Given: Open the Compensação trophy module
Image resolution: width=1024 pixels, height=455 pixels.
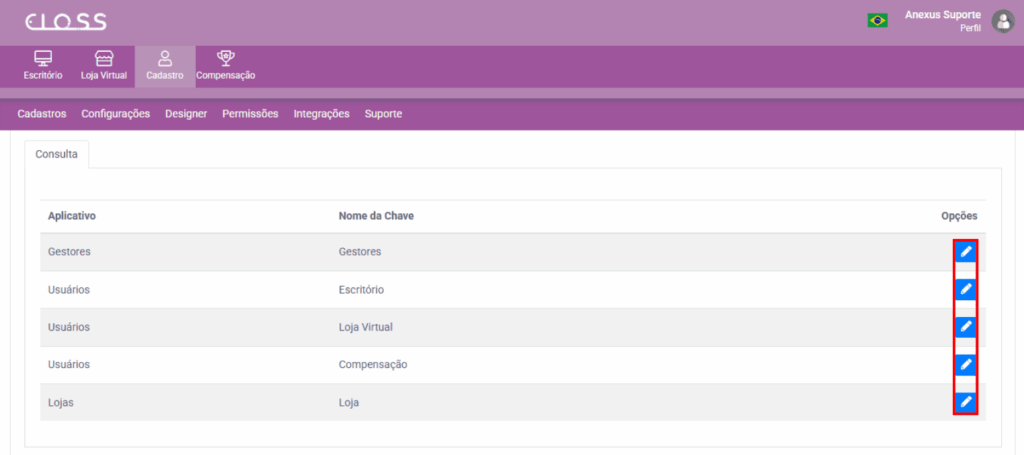Looking at the screenshot, I should 225,65.
